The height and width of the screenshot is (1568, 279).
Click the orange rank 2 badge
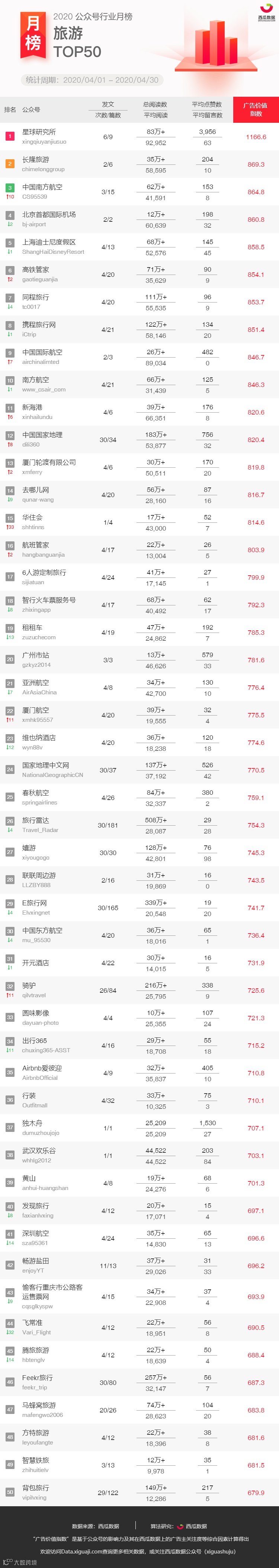click(10, 164)
